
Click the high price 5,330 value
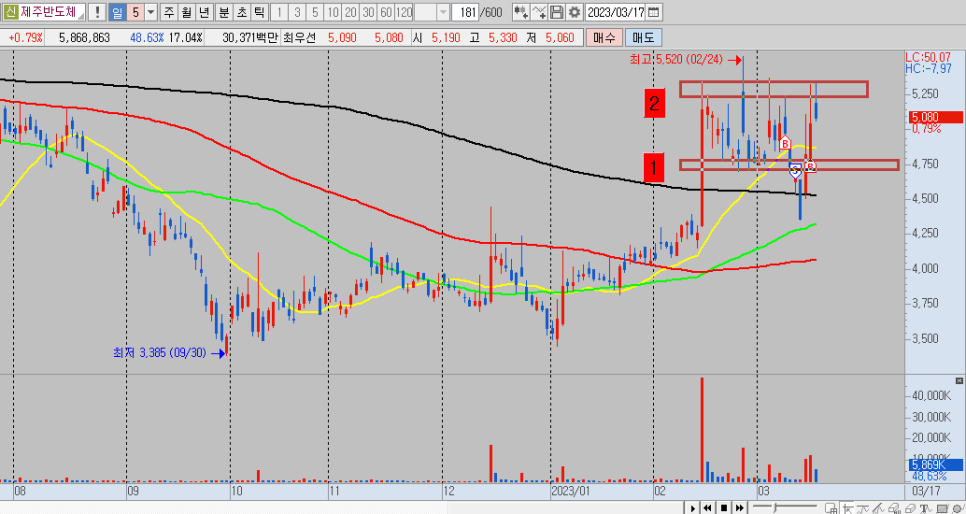[502, 38]
